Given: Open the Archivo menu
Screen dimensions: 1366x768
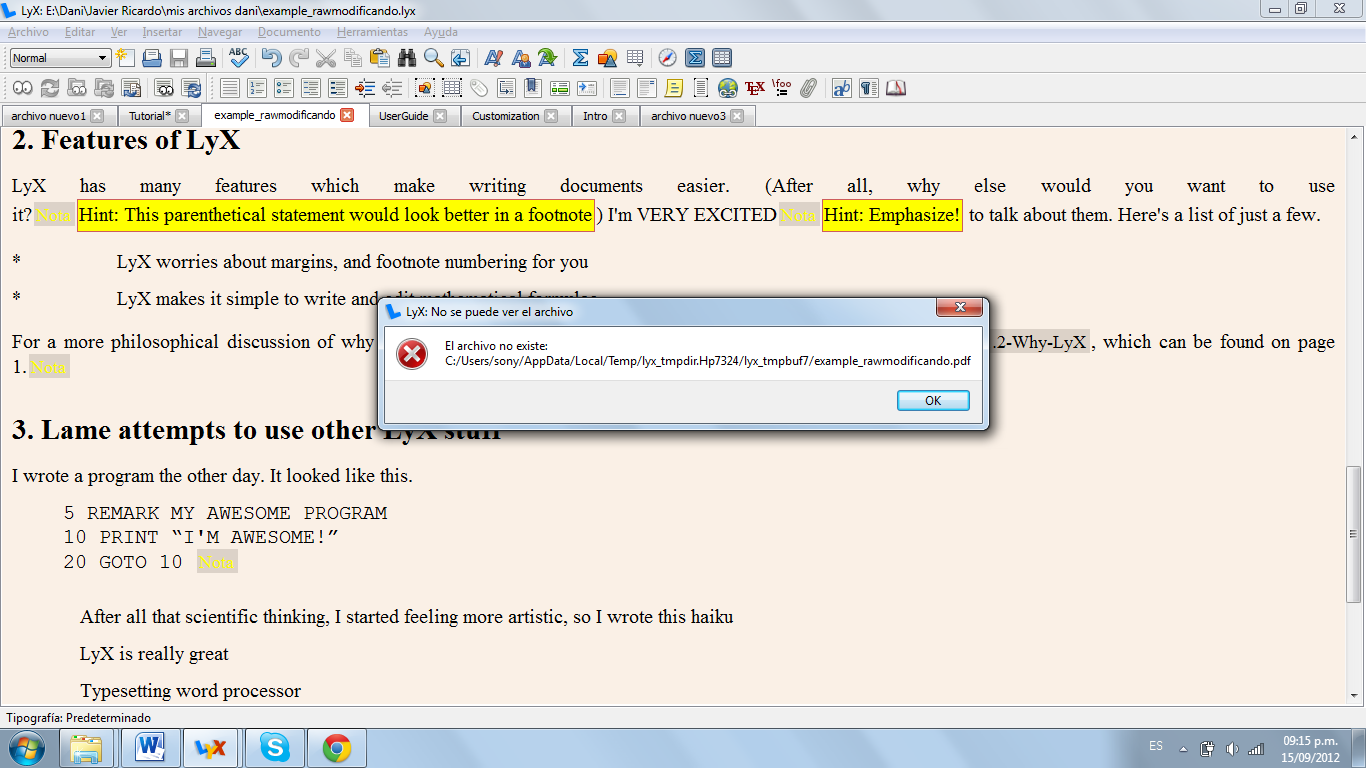Looking at the screenshot, I should point(28,32).
